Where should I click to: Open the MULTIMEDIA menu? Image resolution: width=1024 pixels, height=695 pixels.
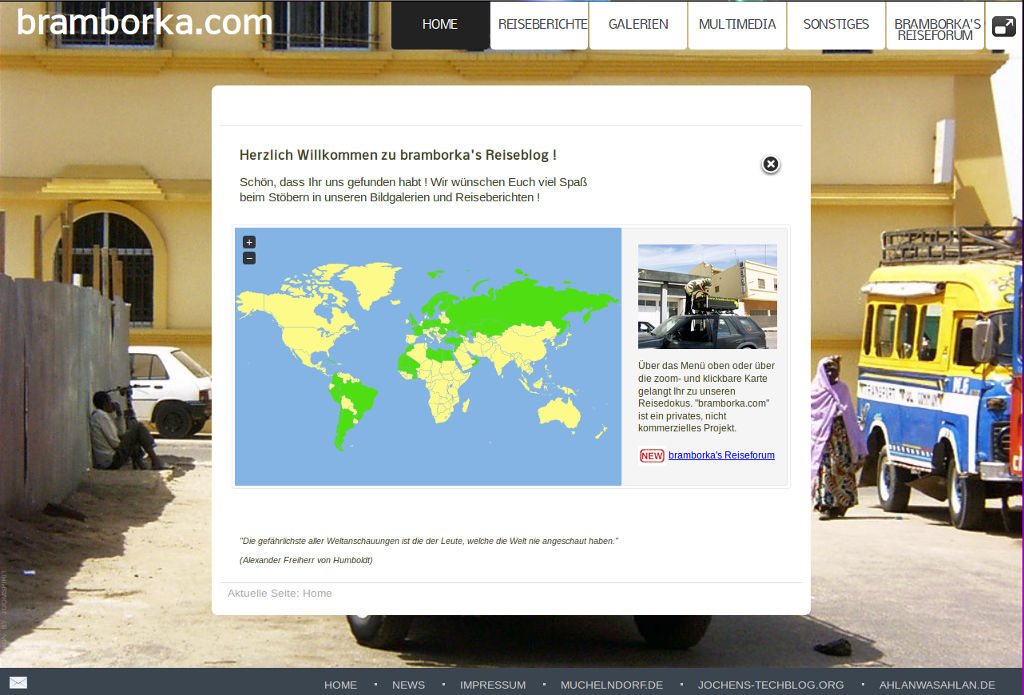click(737, 25)
